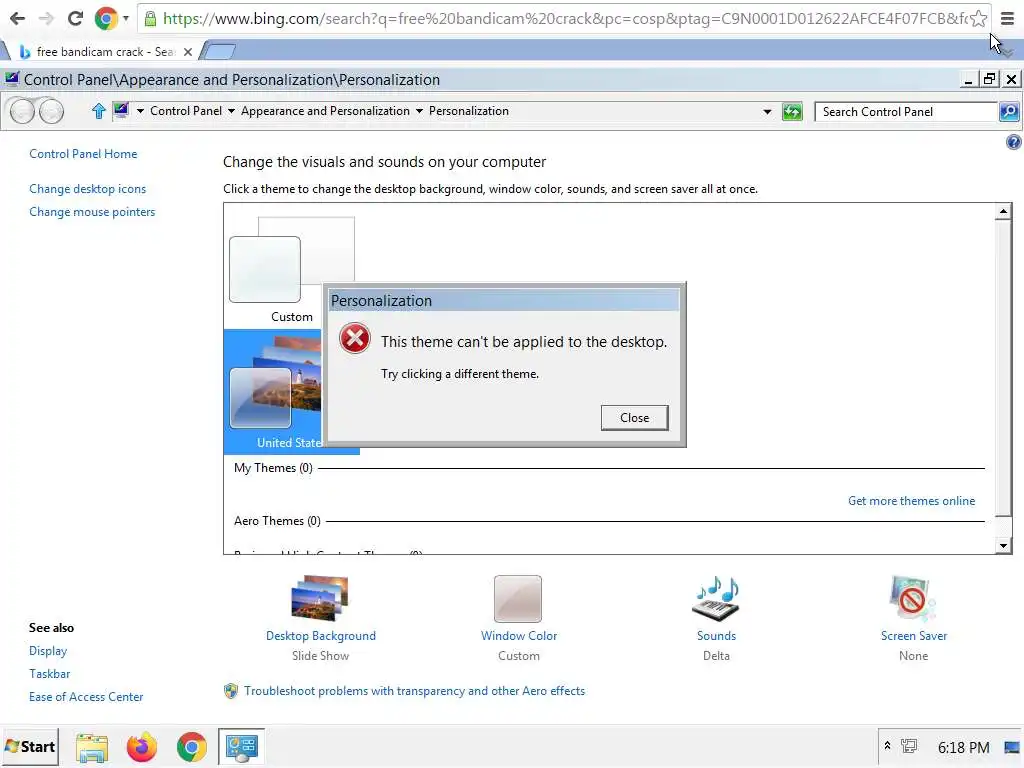Open the Desktop Background link
Screen dimensions: 1024x768
[x=321, y=636]
